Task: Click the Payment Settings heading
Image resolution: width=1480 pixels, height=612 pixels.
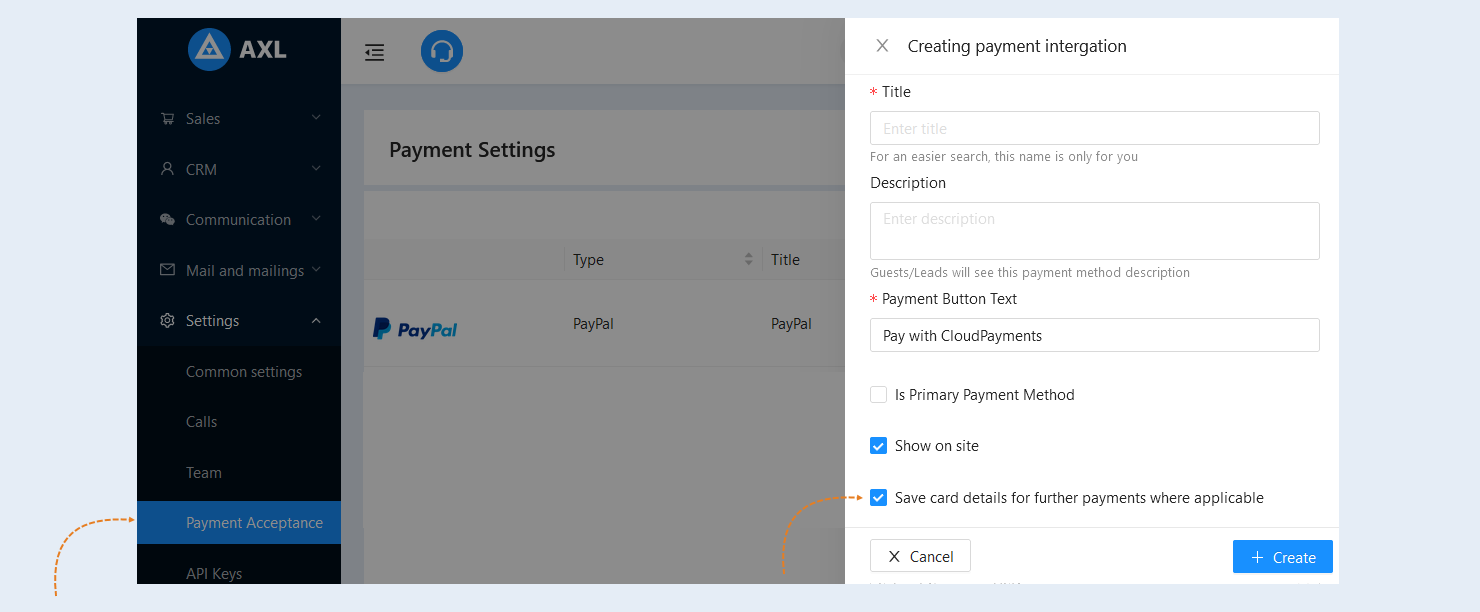Action: coord(472,150)
